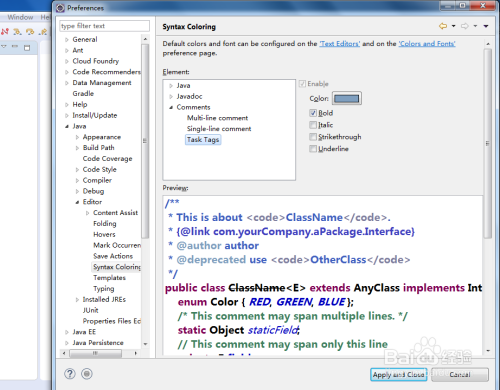Select Java Persistence preference node
Viewport: 500px width, 390px height.
pyautogui.click(x=98, y=343)
